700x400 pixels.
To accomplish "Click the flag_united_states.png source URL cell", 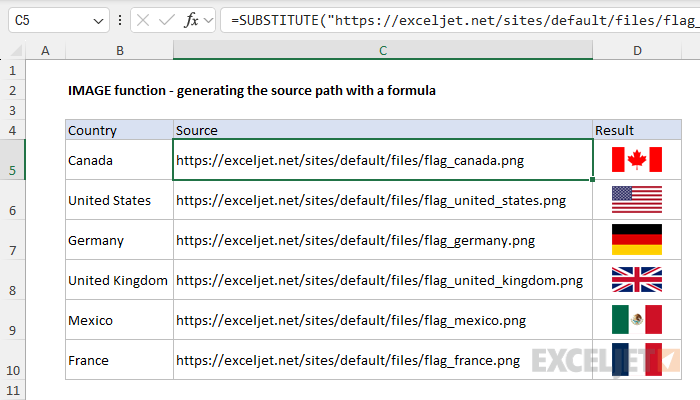I will click(x=383, y=200).
